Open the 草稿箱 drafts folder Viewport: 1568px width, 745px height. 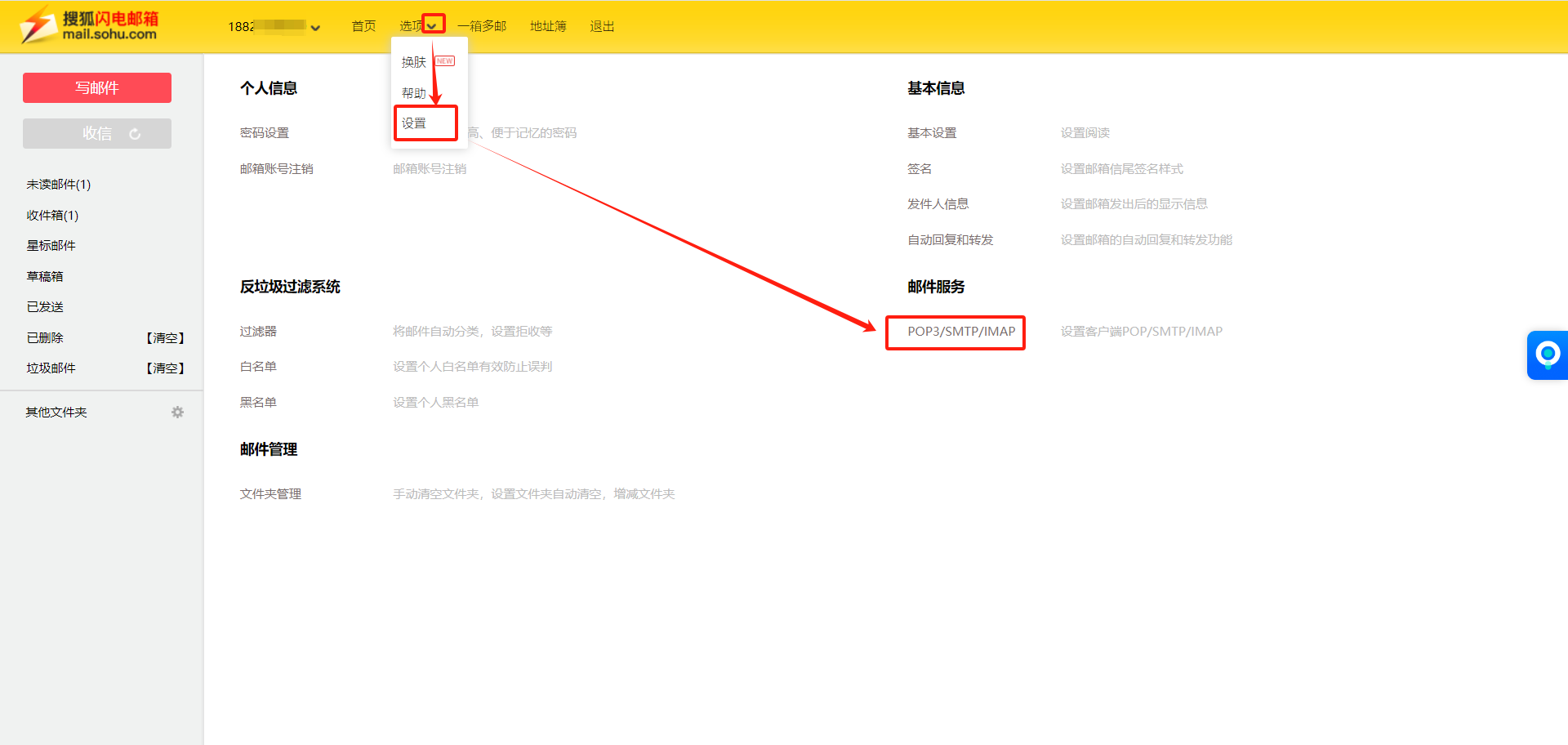45,277
